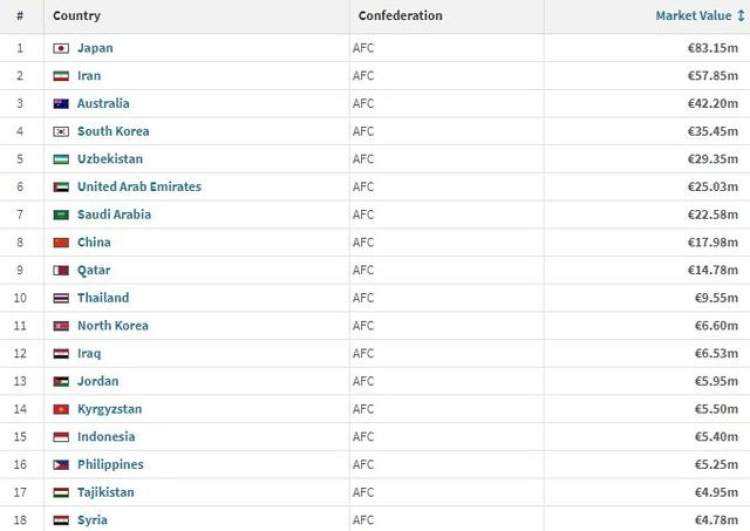Click the Country column header
The image size is (750, 531).
pos(77,16)
